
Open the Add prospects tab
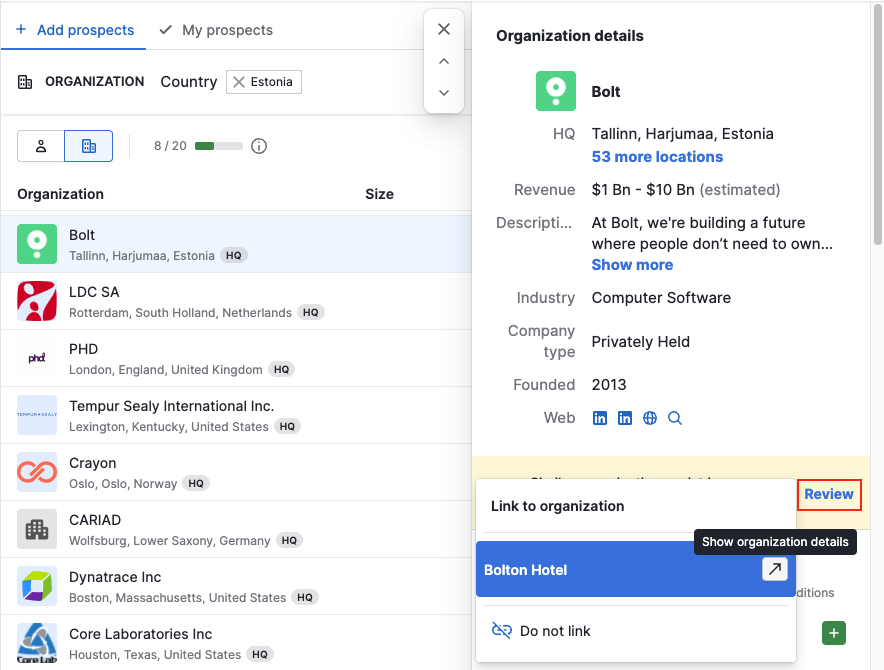pyautogui.click(x=75, y=30)
